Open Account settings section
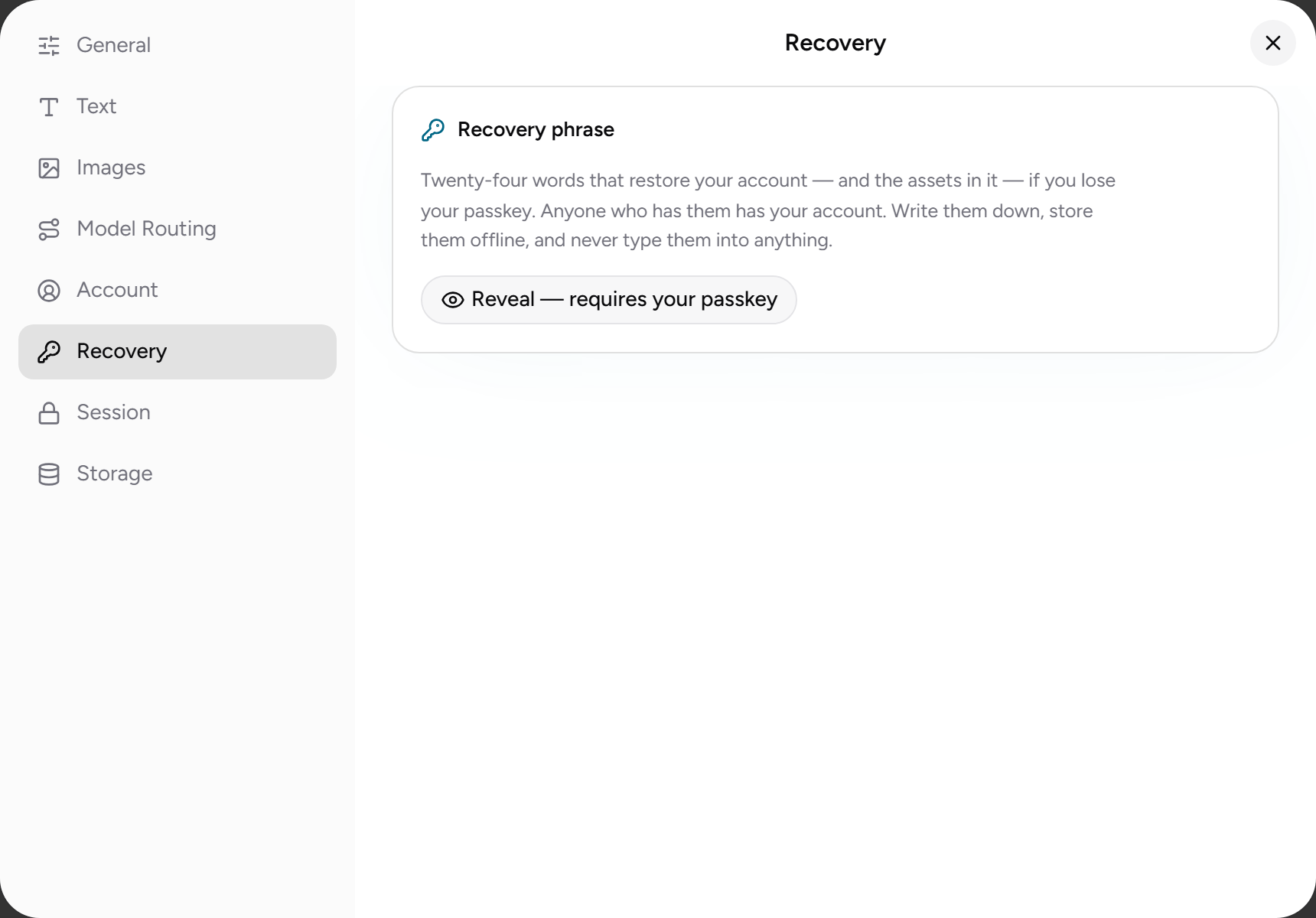This screenshot has width=1316, height=918. (178, 291)
